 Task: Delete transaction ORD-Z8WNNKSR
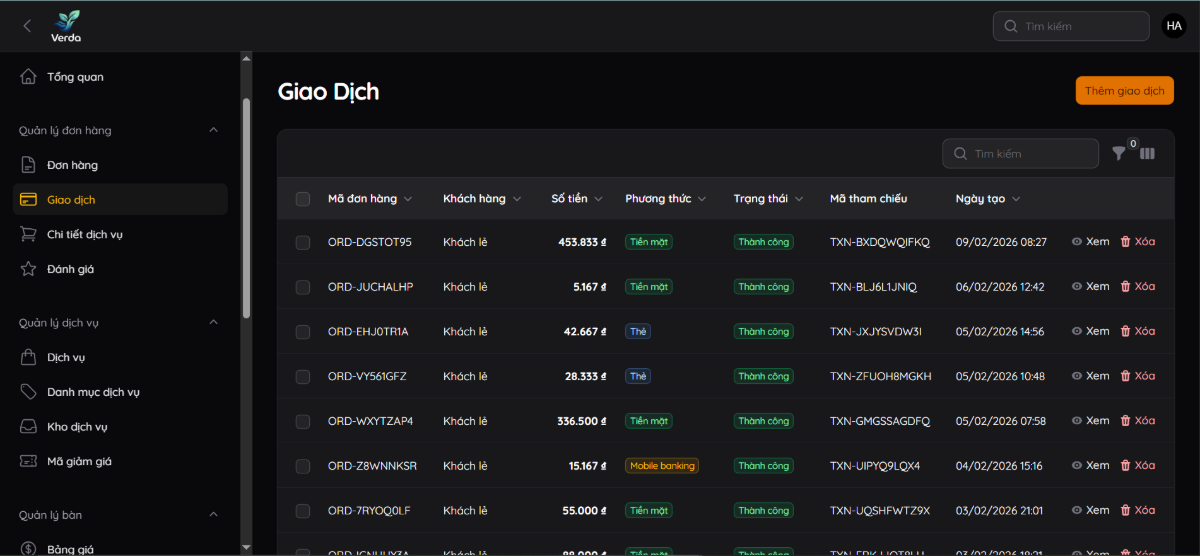pos(1137,465)
